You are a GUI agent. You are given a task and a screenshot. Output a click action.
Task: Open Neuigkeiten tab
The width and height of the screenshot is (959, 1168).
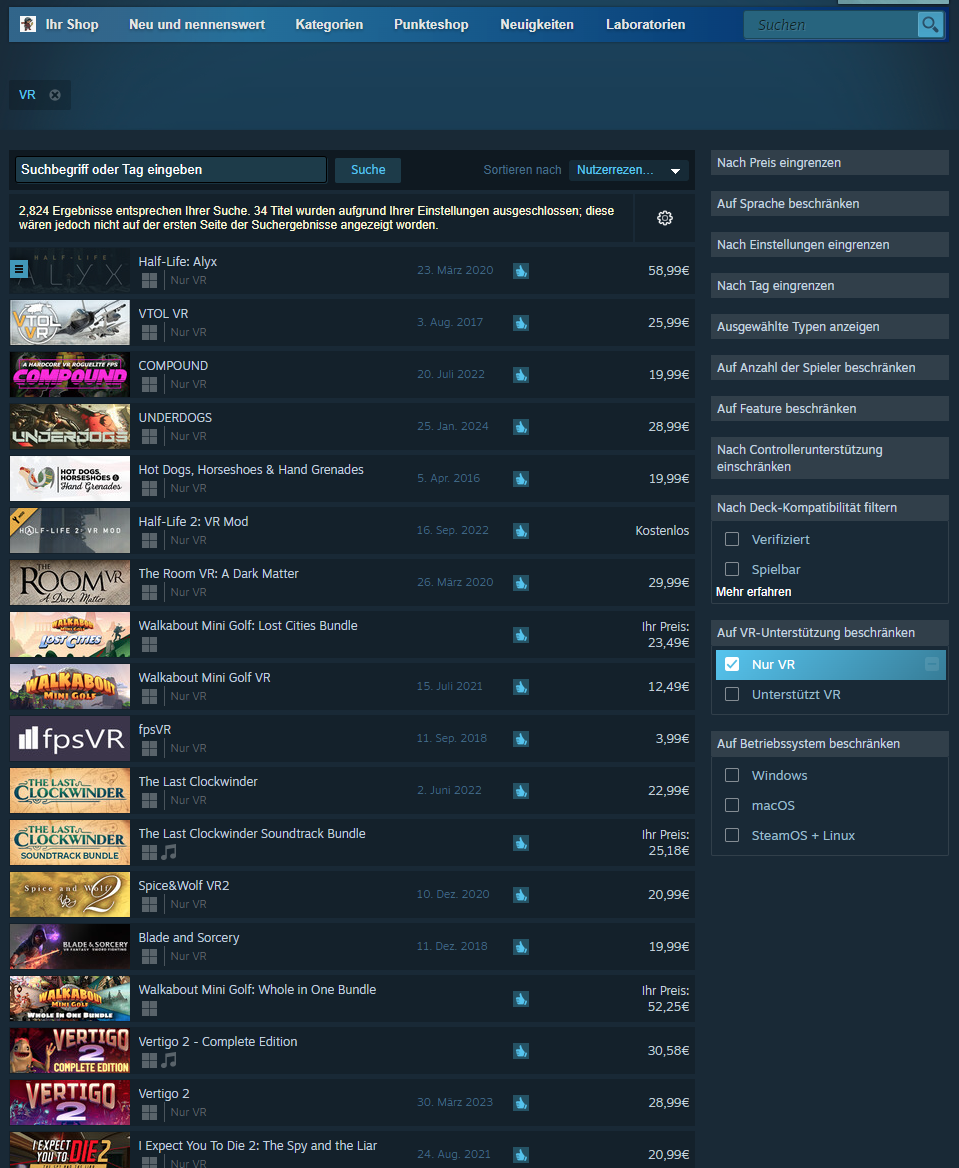click(x=537, y=25)
